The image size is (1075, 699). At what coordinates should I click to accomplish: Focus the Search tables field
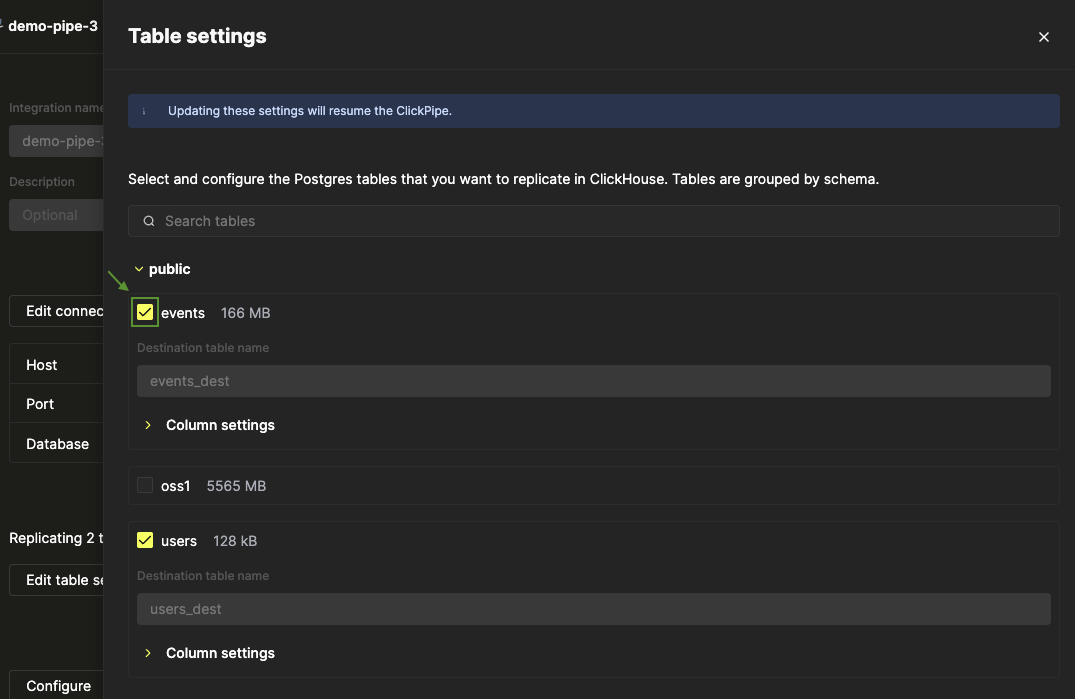coord(600,221)
